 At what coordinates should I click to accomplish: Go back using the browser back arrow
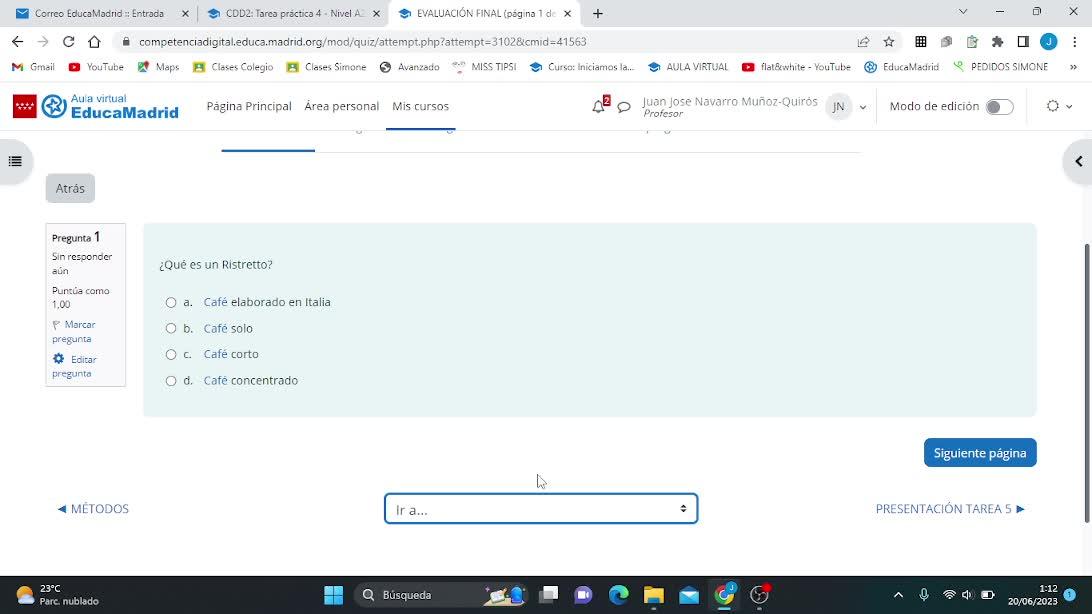17,42
